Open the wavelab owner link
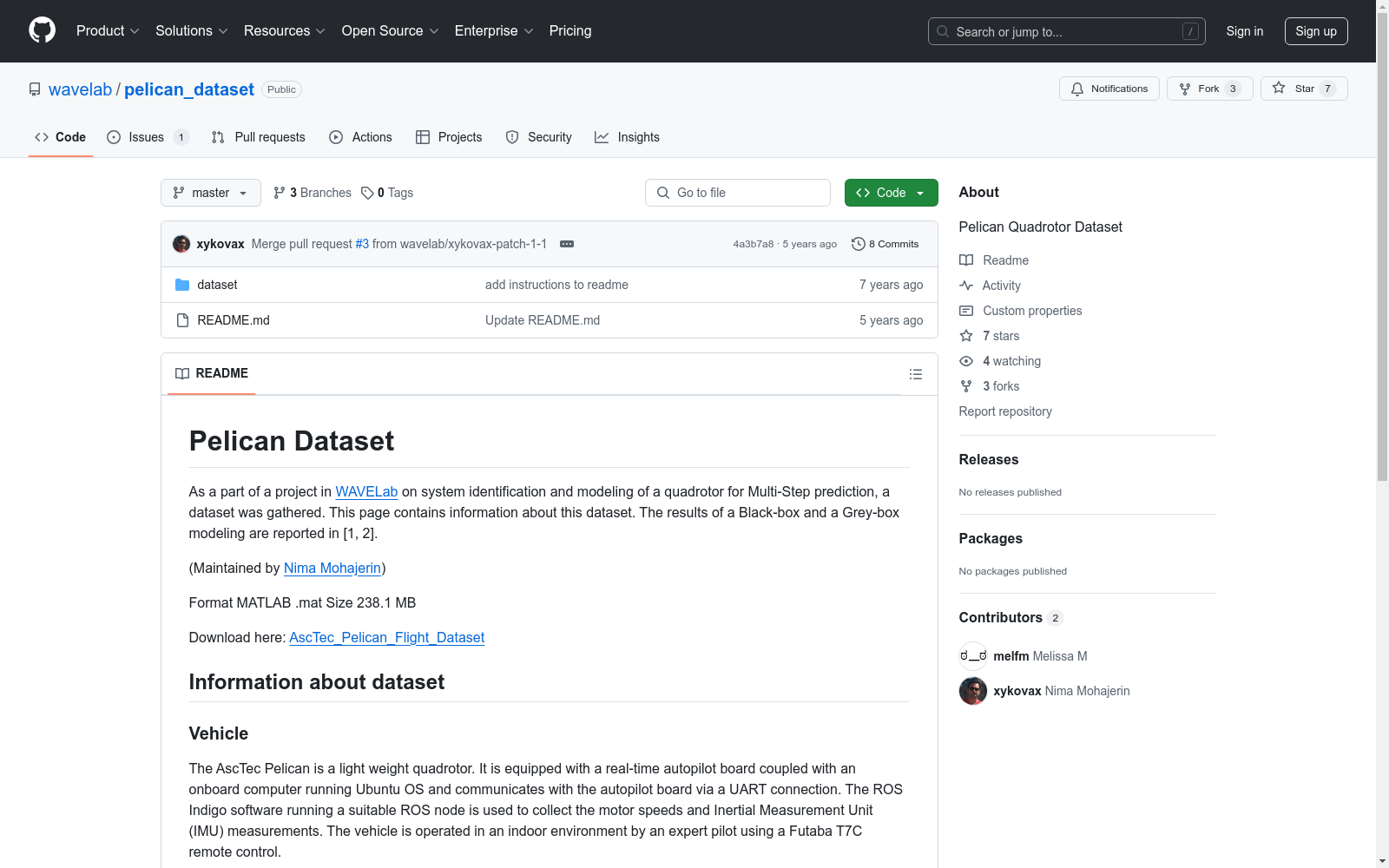1389x868 pixels. (x=81, y=89)
